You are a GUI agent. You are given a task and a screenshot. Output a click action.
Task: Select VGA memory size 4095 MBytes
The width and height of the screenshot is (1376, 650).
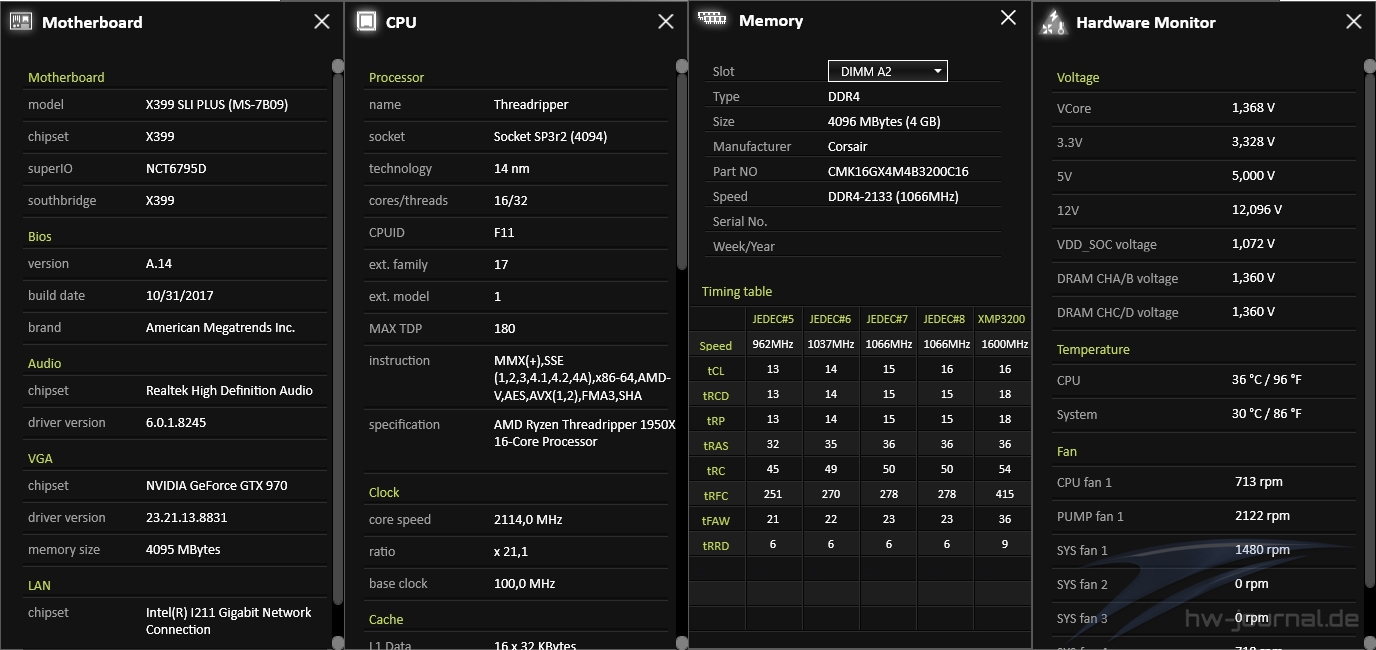(183, 549)
